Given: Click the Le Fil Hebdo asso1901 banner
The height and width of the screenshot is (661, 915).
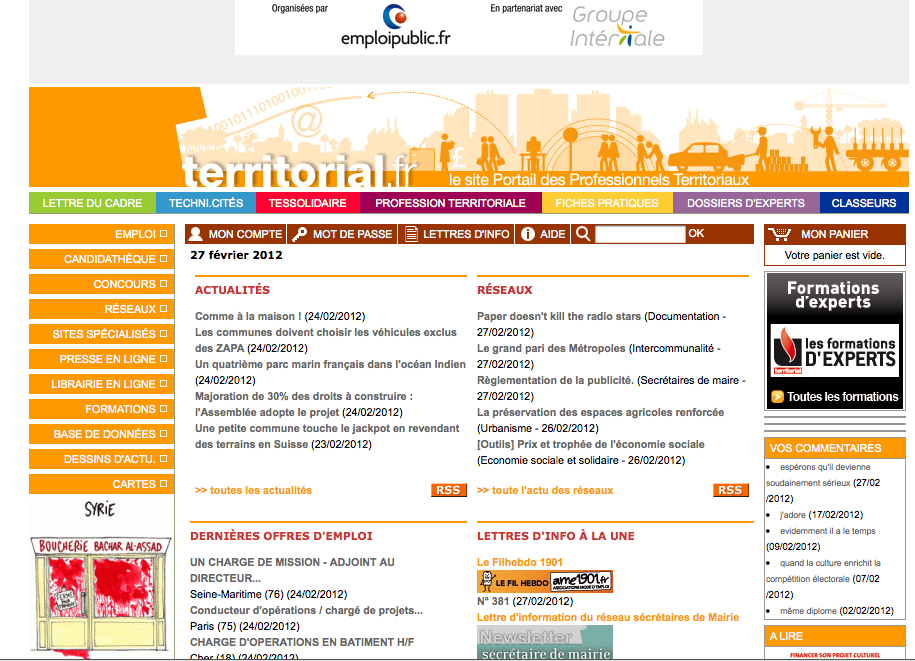Looking at the screenshot, I should [x=544, y=582].
